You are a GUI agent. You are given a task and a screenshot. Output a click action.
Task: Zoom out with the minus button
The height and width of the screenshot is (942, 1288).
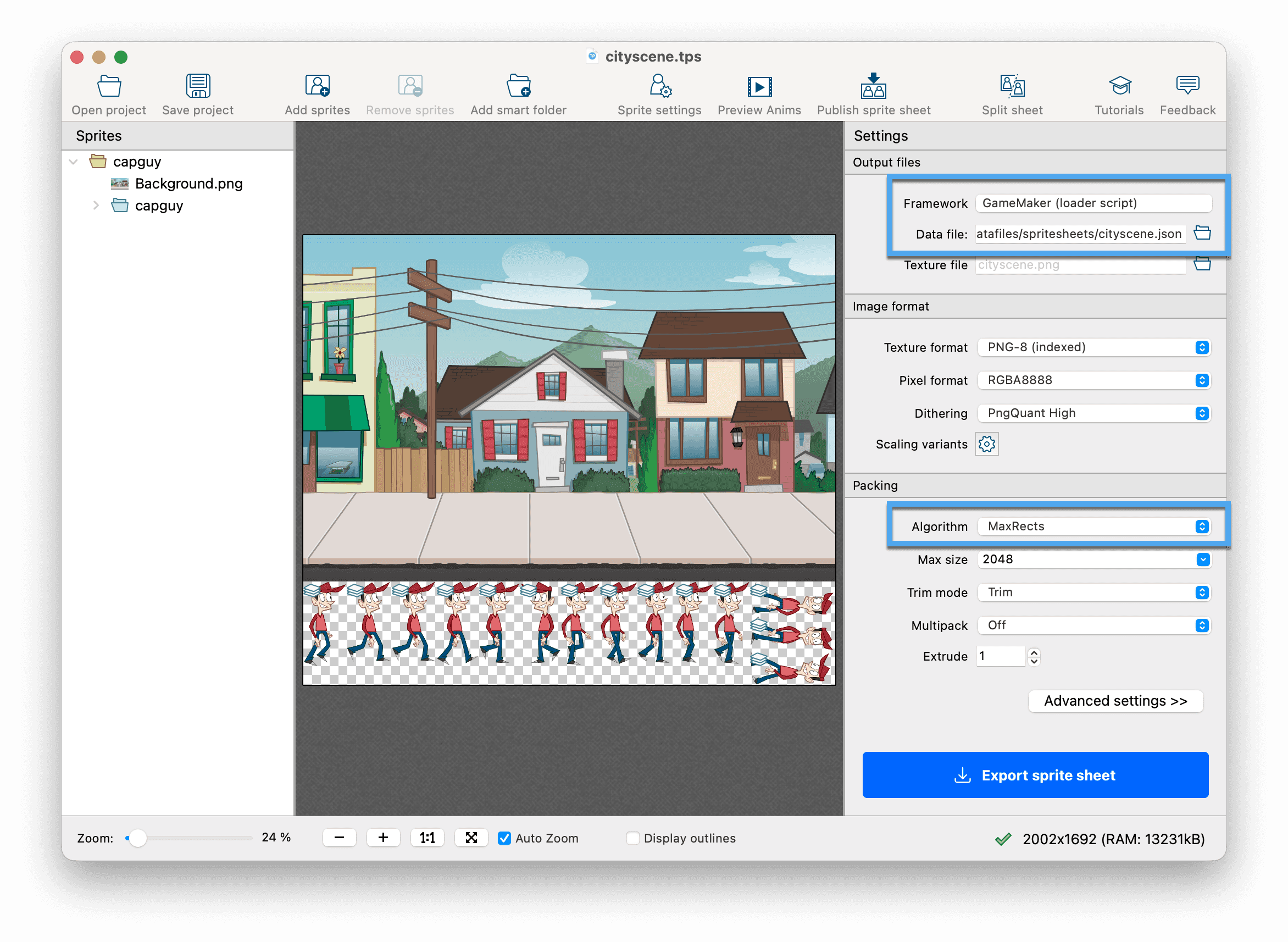pos(339,837)
